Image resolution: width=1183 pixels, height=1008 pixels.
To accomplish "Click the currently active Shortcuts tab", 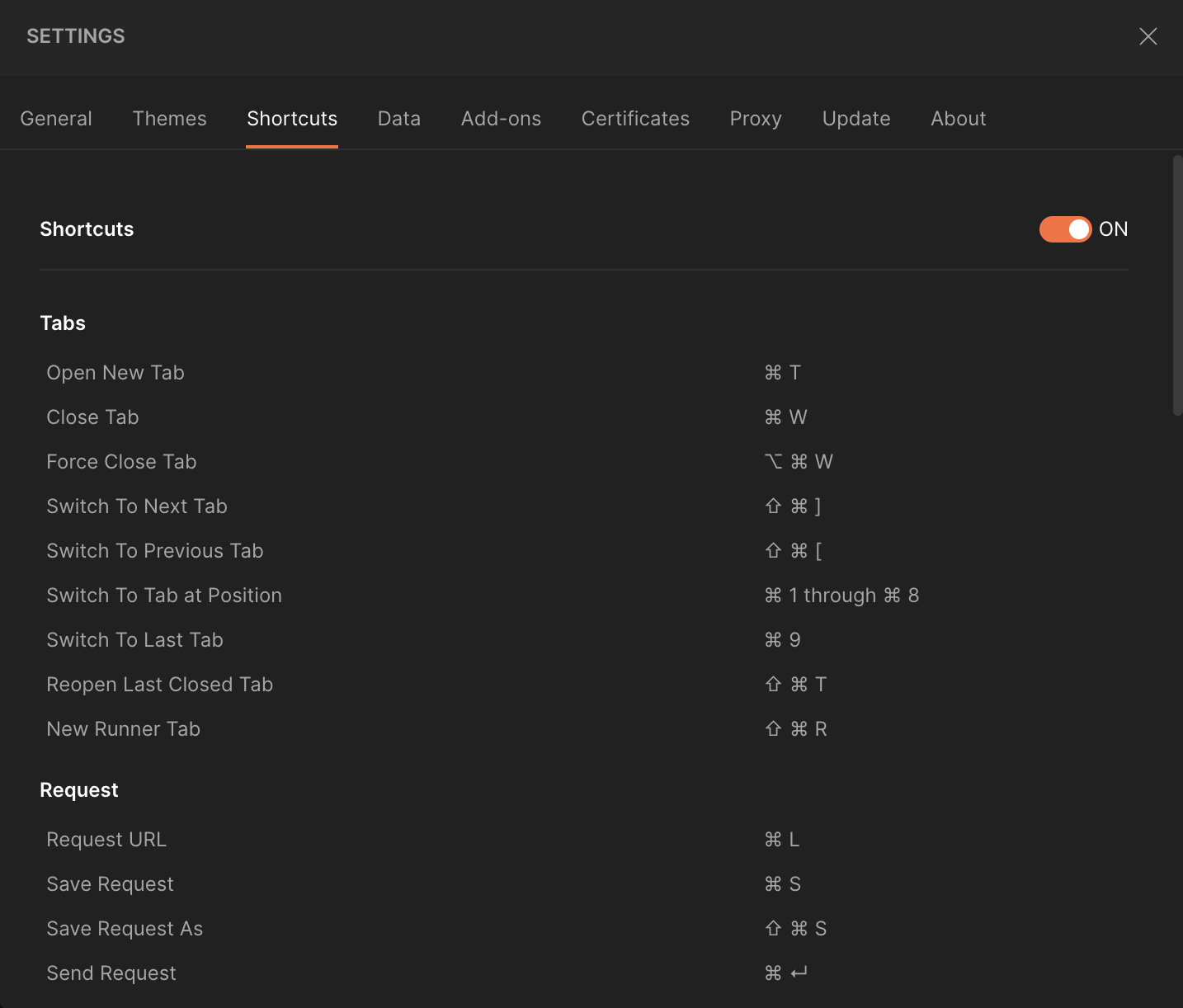I will pos(291,119).
